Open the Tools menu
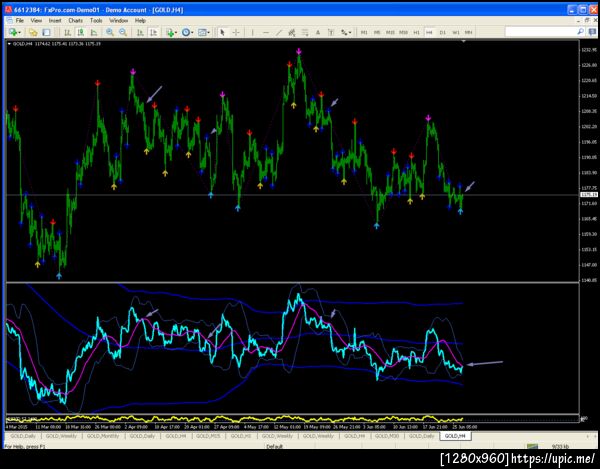600x469 pixels. pos(96,21)
